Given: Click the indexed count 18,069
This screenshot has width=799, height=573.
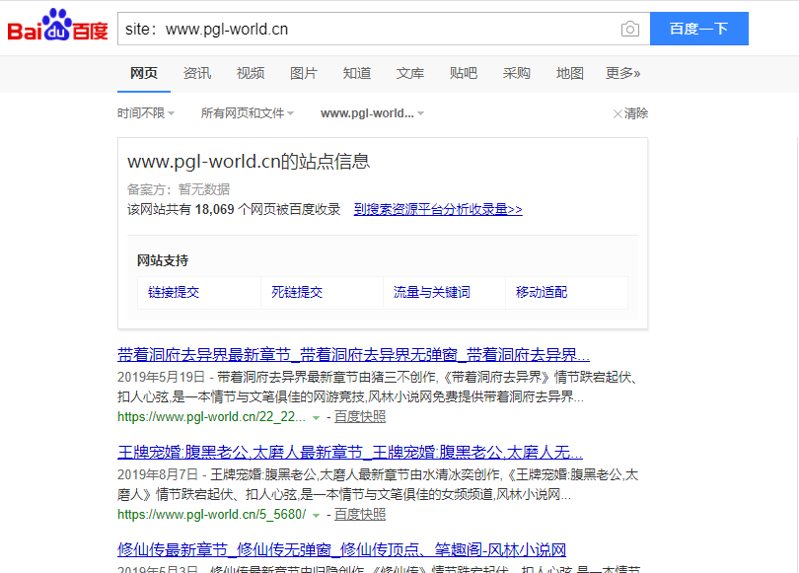Looking at the screenshot, I should pos(215,210).
